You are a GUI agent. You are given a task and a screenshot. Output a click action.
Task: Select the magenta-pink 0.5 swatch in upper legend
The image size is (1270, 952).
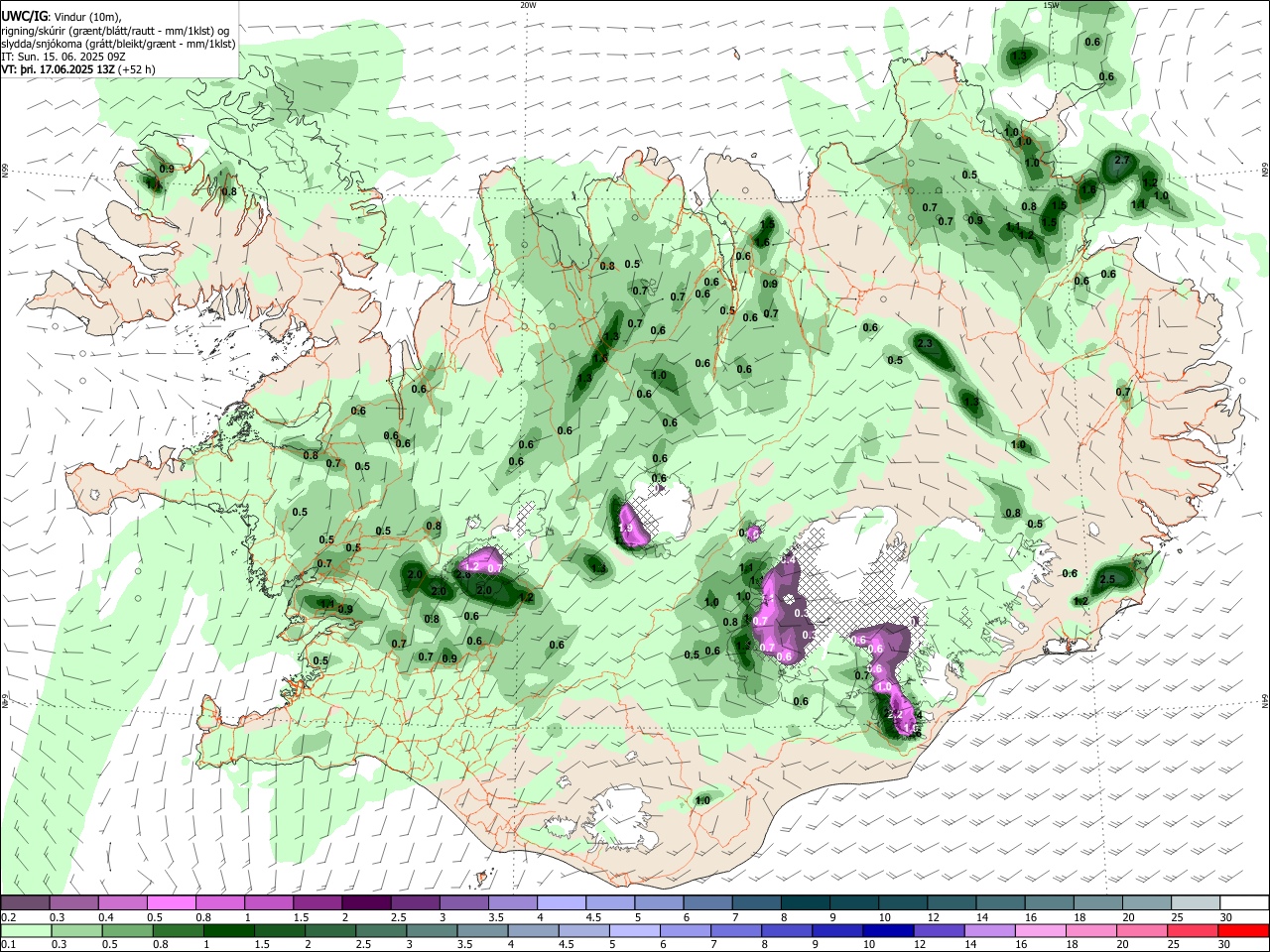pos(172,902)
